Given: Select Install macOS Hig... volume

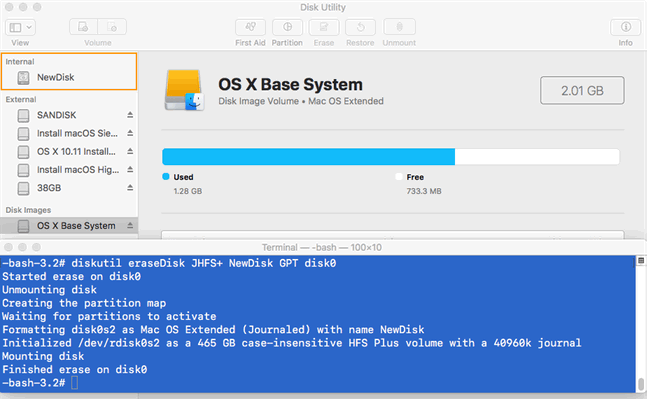Looking at the screenshot, I should tap(69, 170).
